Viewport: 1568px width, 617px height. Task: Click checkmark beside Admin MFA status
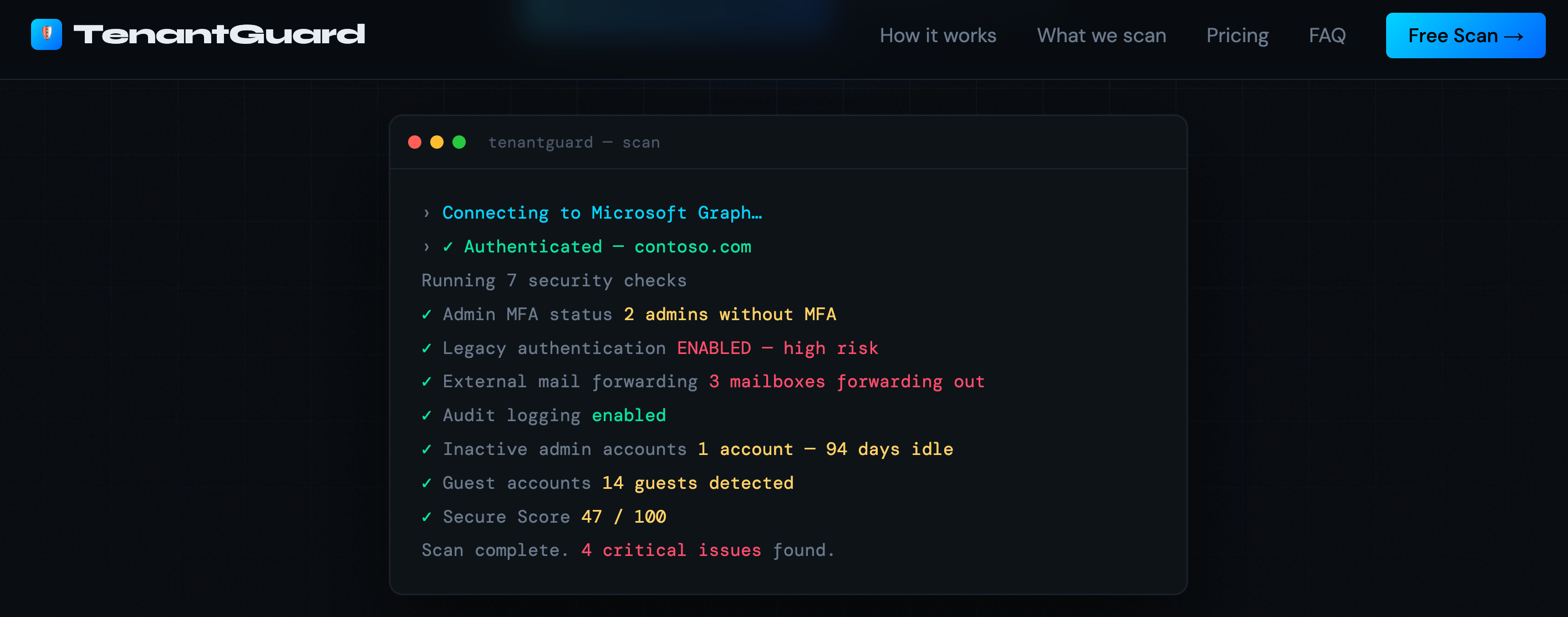(426, 314)
